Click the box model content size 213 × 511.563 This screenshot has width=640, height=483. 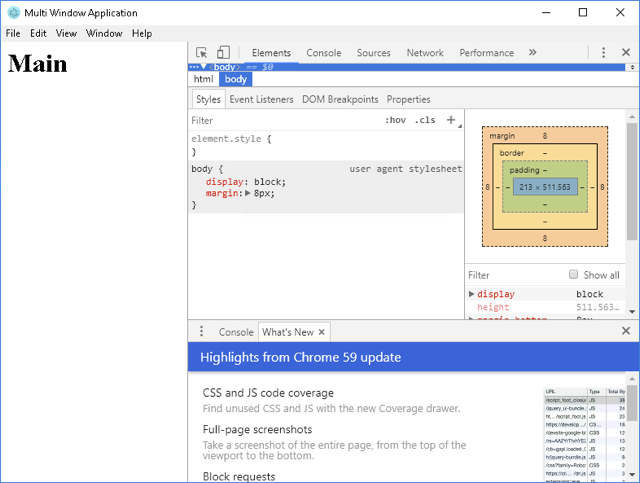tap(545, 187)
